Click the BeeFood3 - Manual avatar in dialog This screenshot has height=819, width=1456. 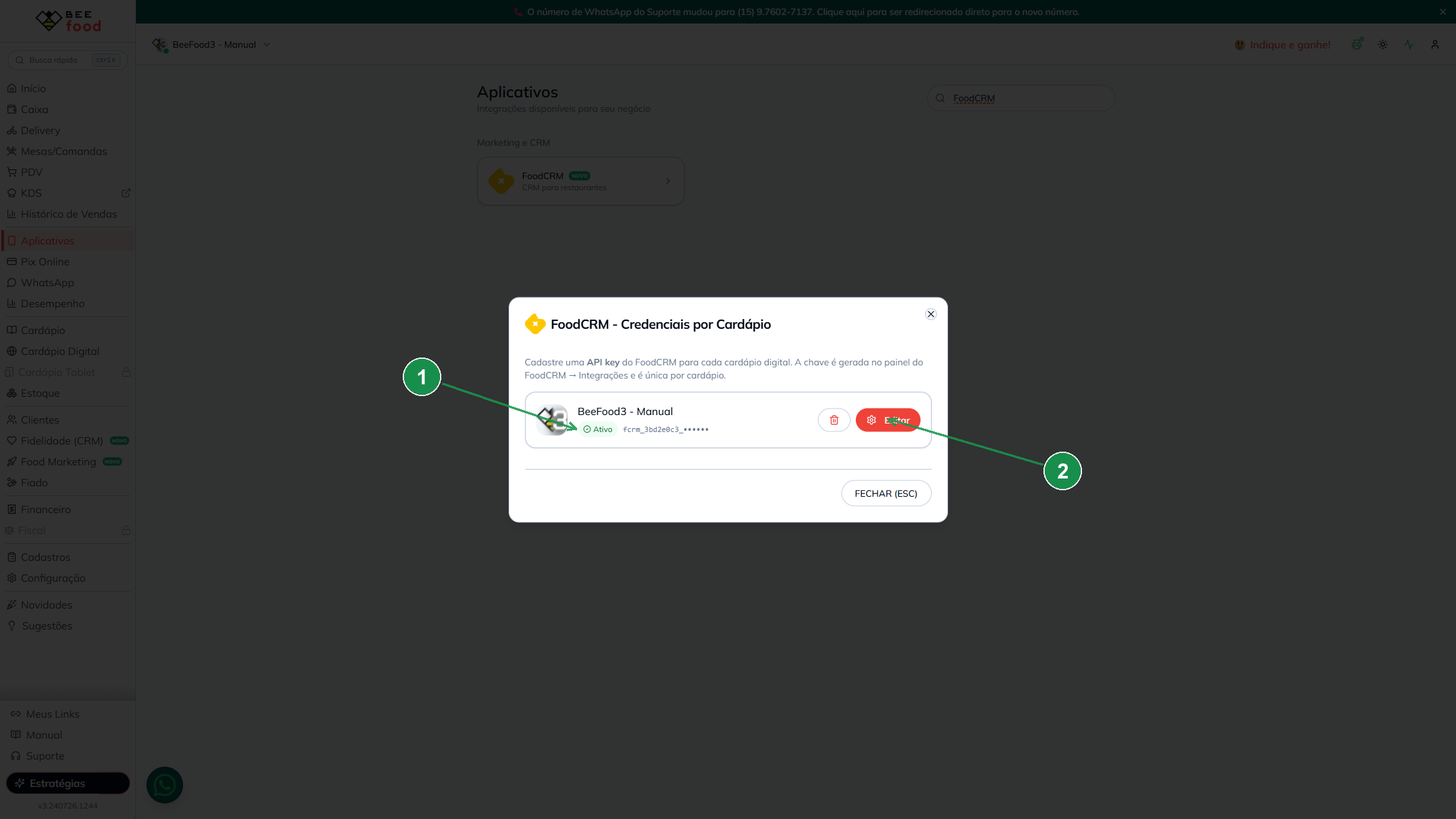coord(552,420)
